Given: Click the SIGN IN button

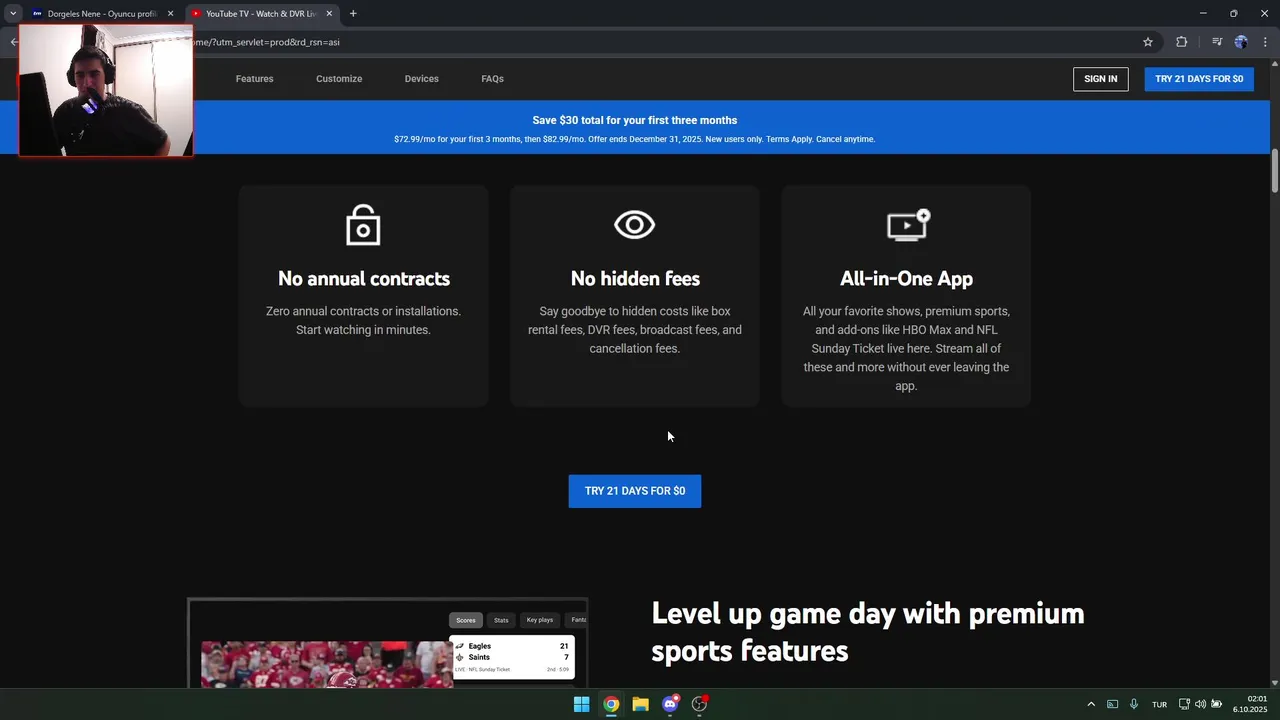Looking at the screenshot, I should coord(1101,79).
